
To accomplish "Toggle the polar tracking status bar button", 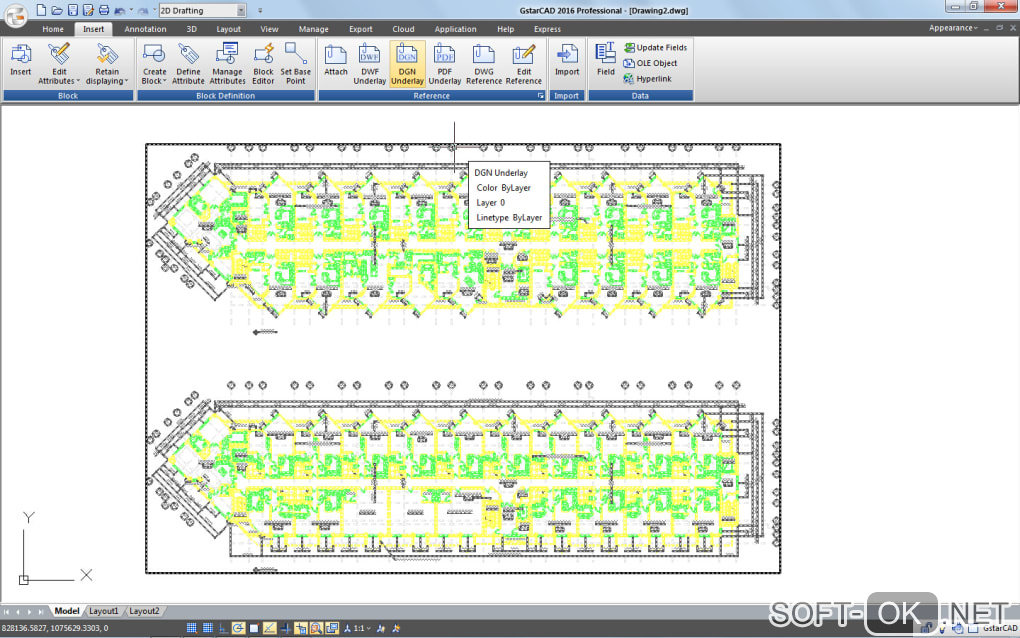I will (x=238, y=628).
